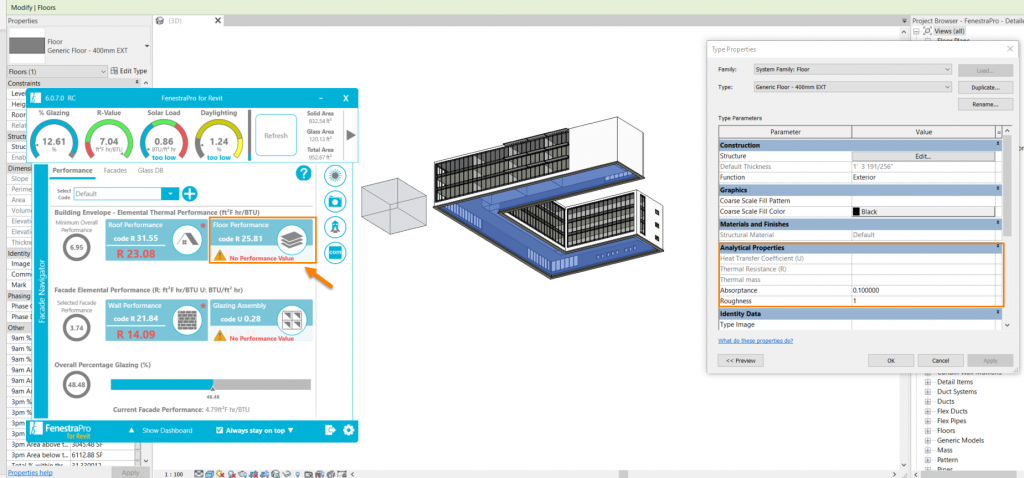Collapse the Identity Data group

(999, 313)
